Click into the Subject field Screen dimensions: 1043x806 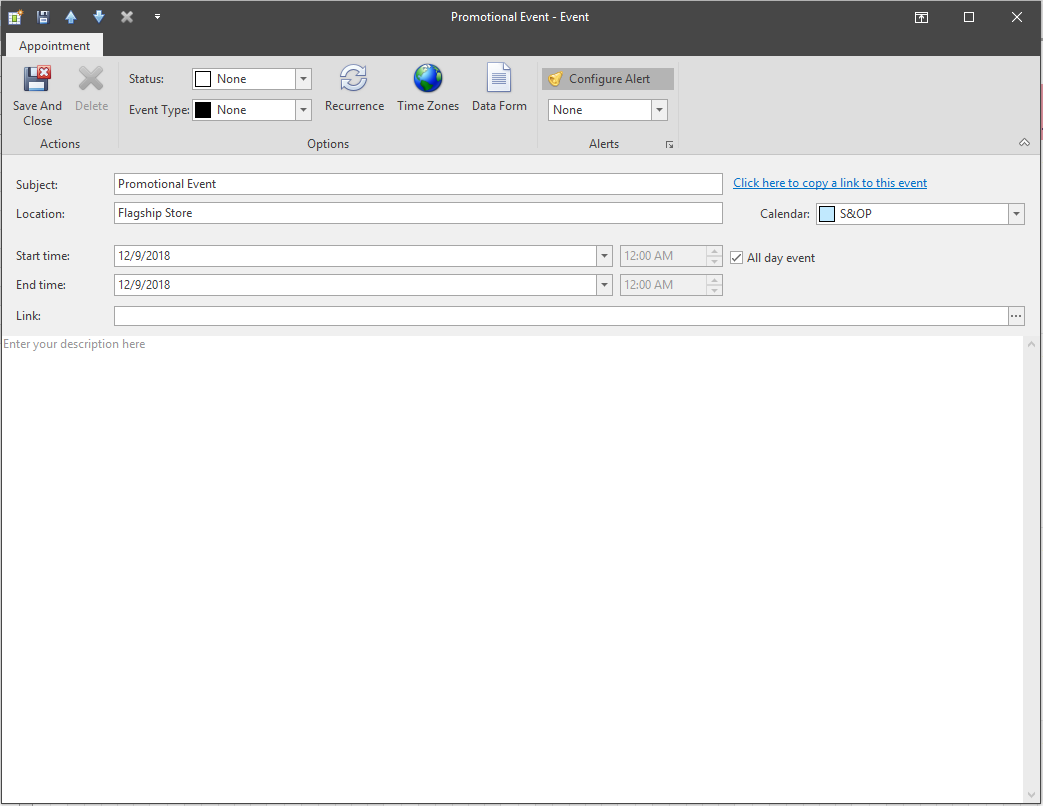(418, 184)
